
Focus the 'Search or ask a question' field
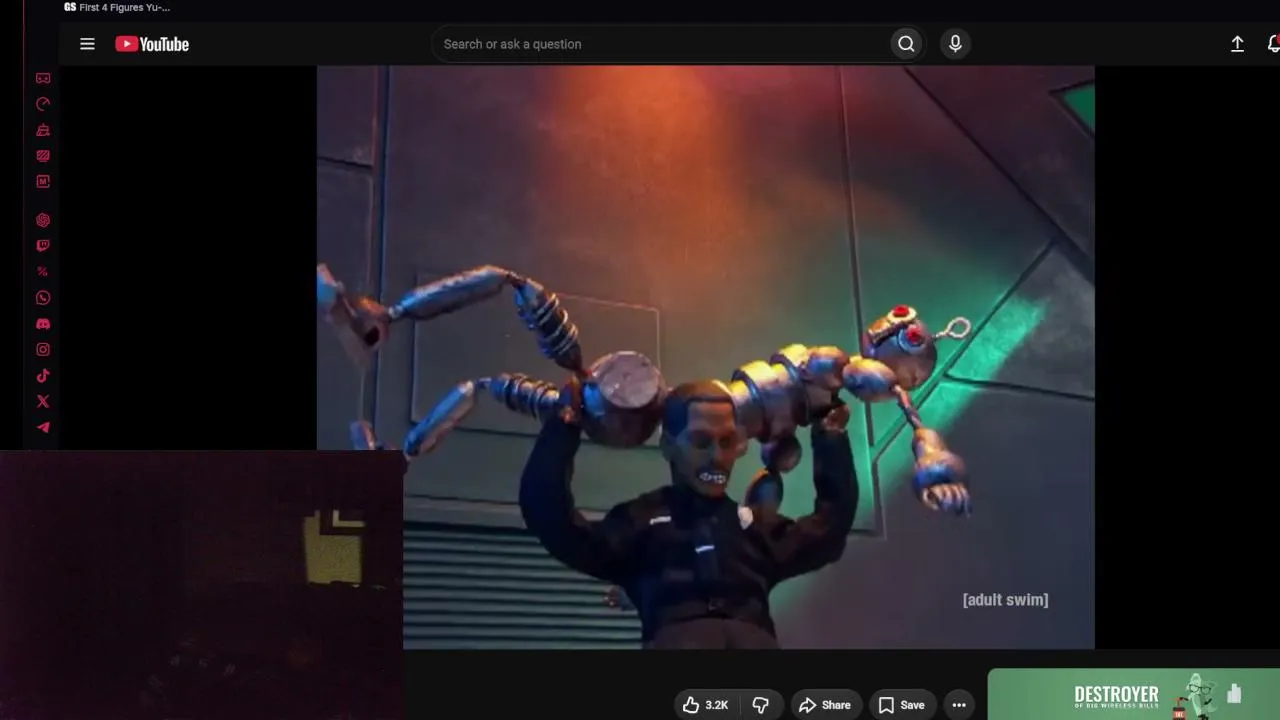pyautogui.click(x=660, y=44)
